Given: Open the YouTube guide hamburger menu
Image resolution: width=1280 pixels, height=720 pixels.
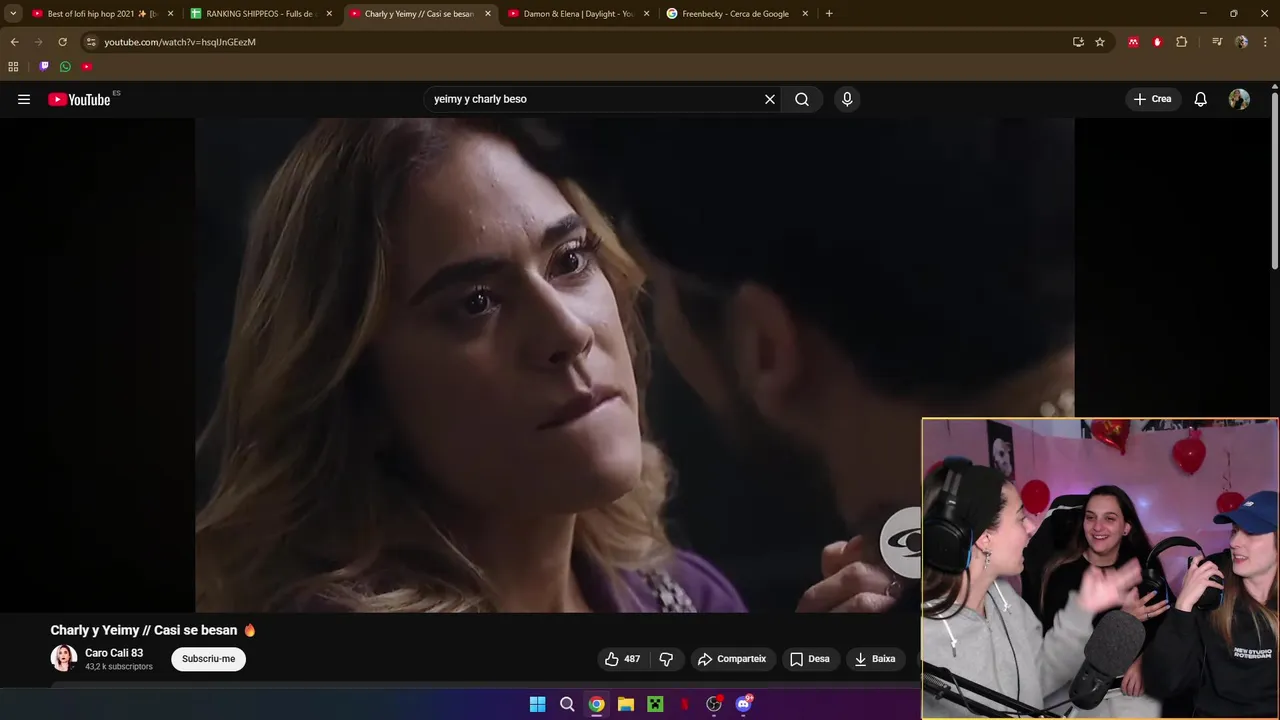Looking at the screenshot, I should tap(24, 99).
